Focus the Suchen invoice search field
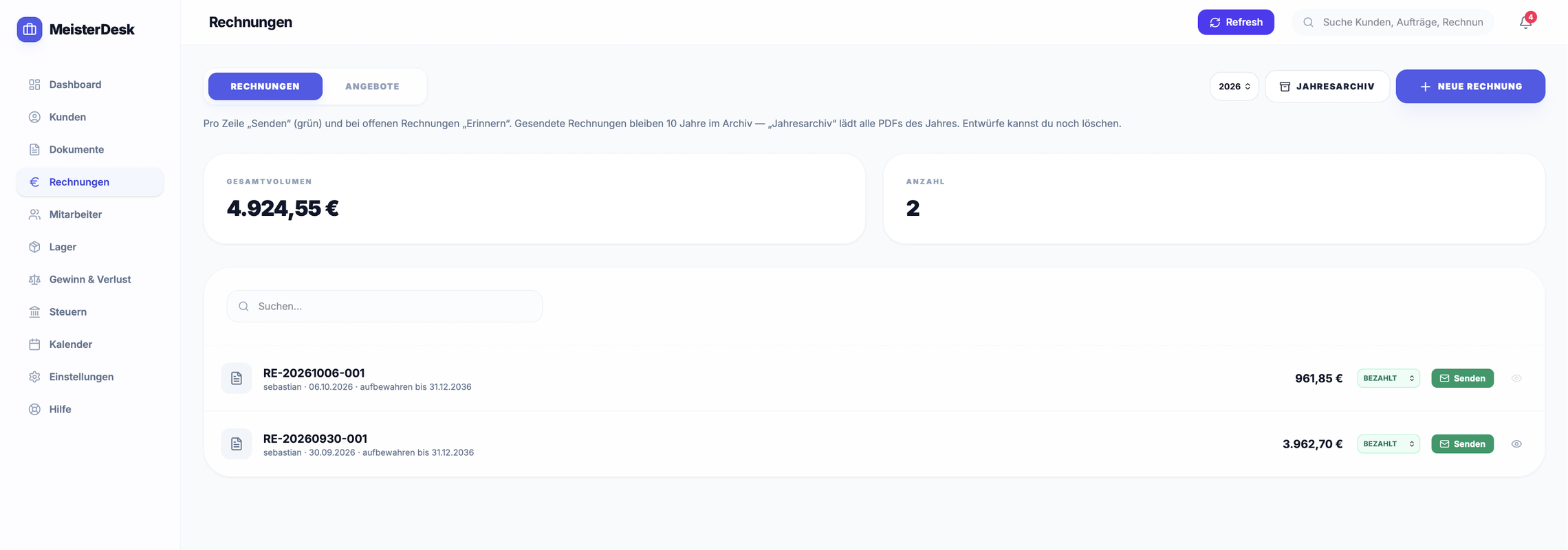Image resolution: width=1568 pixels, height=550 pixels. tap(384, 307)
